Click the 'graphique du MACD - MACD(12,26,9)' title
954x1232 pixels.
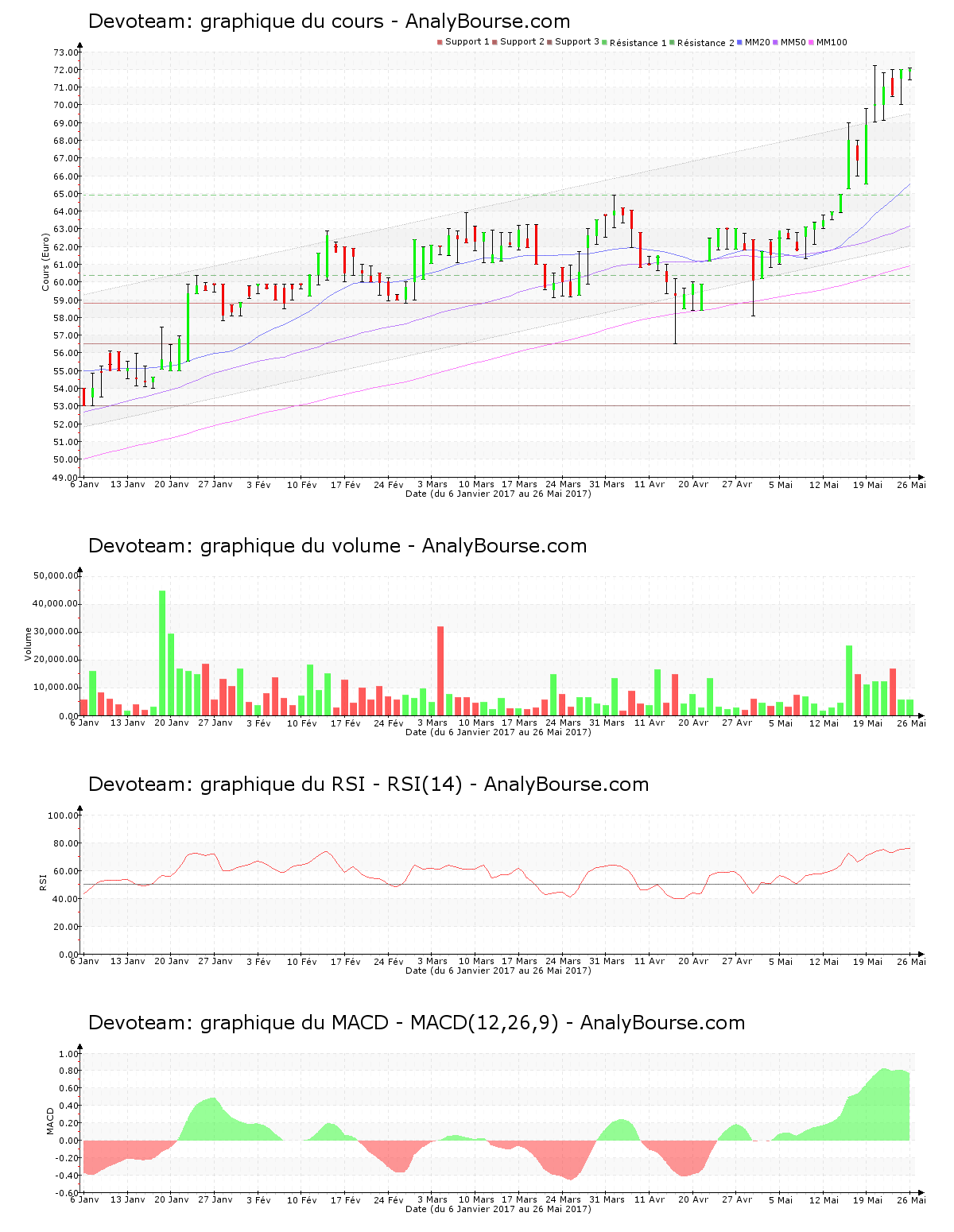click(x=379, y=1023)
